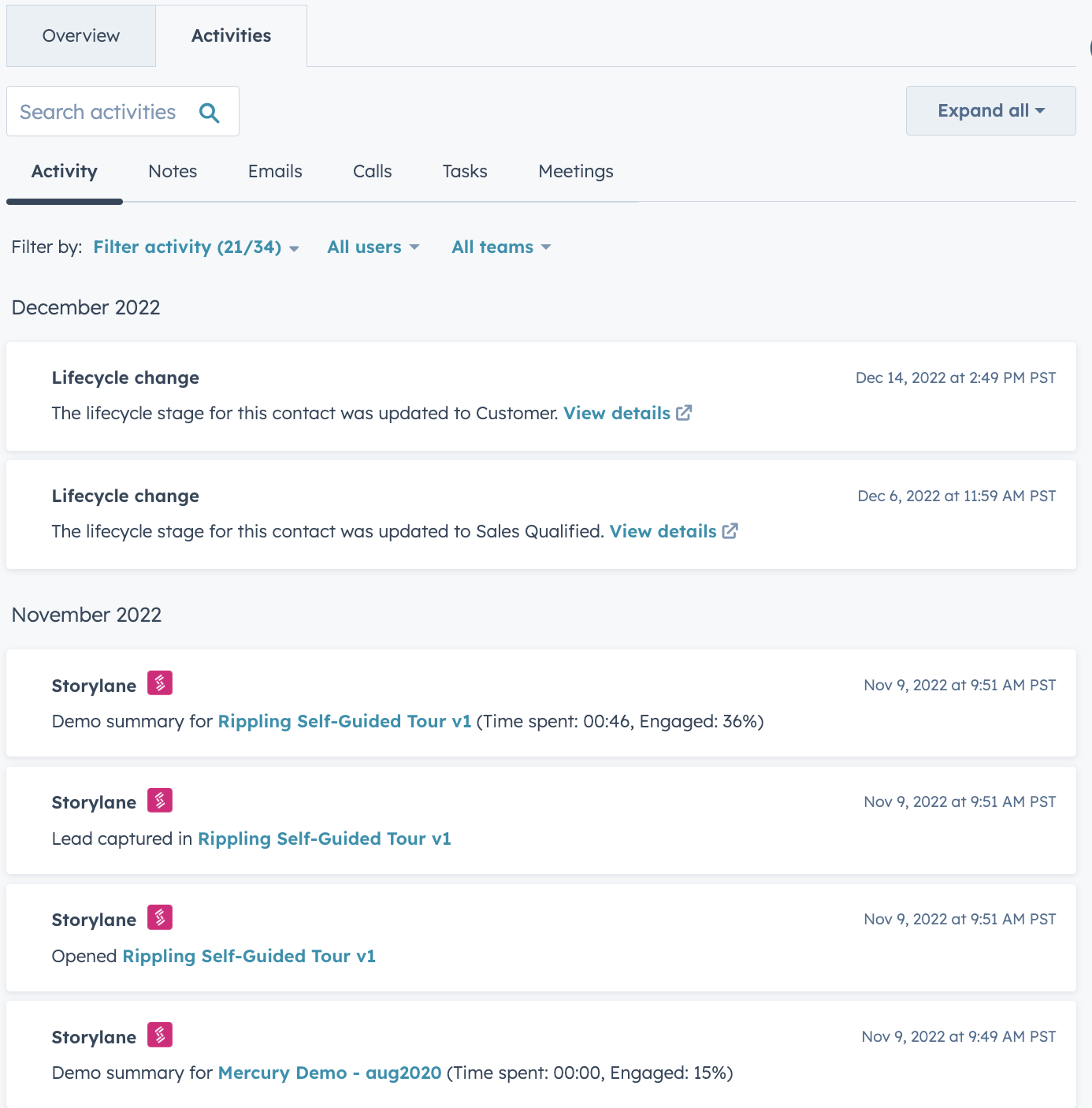Open the Meetings tab
This screenshot has width=1092, height=1108.
576,172
